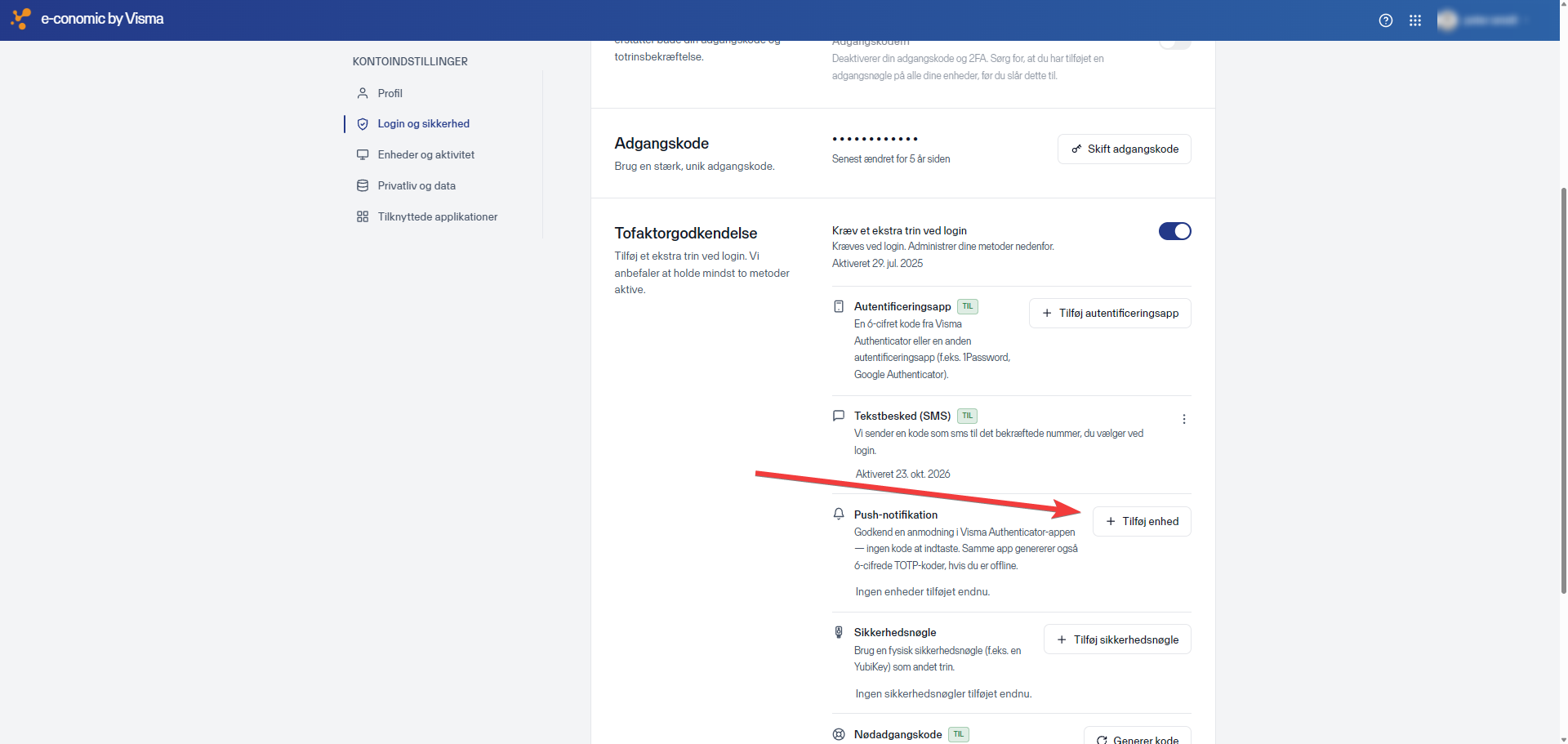Click the Push-notifikation bell icon
The image size is (1568, 744).
pos(839,514)
